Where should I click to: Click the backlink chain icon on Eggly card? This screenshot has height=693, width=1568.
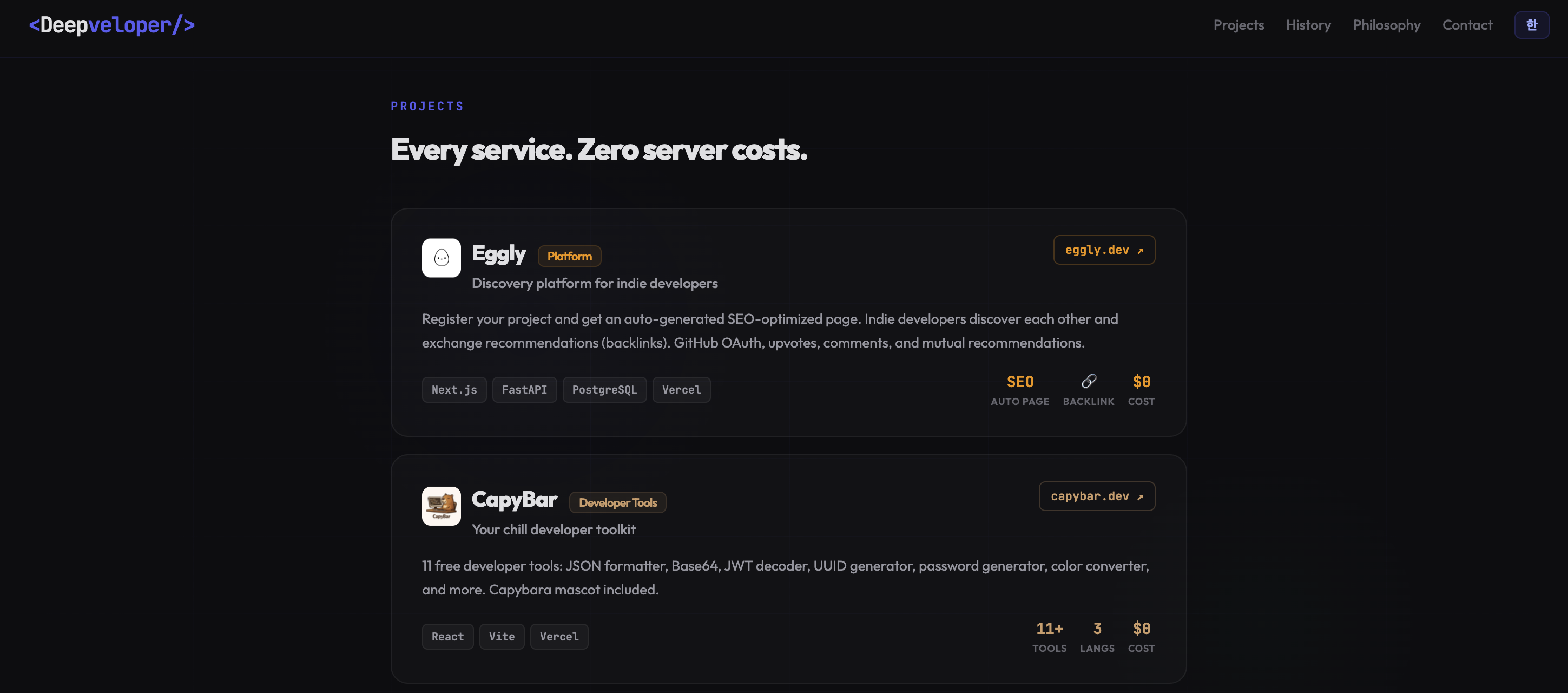tap(1089, 382)
